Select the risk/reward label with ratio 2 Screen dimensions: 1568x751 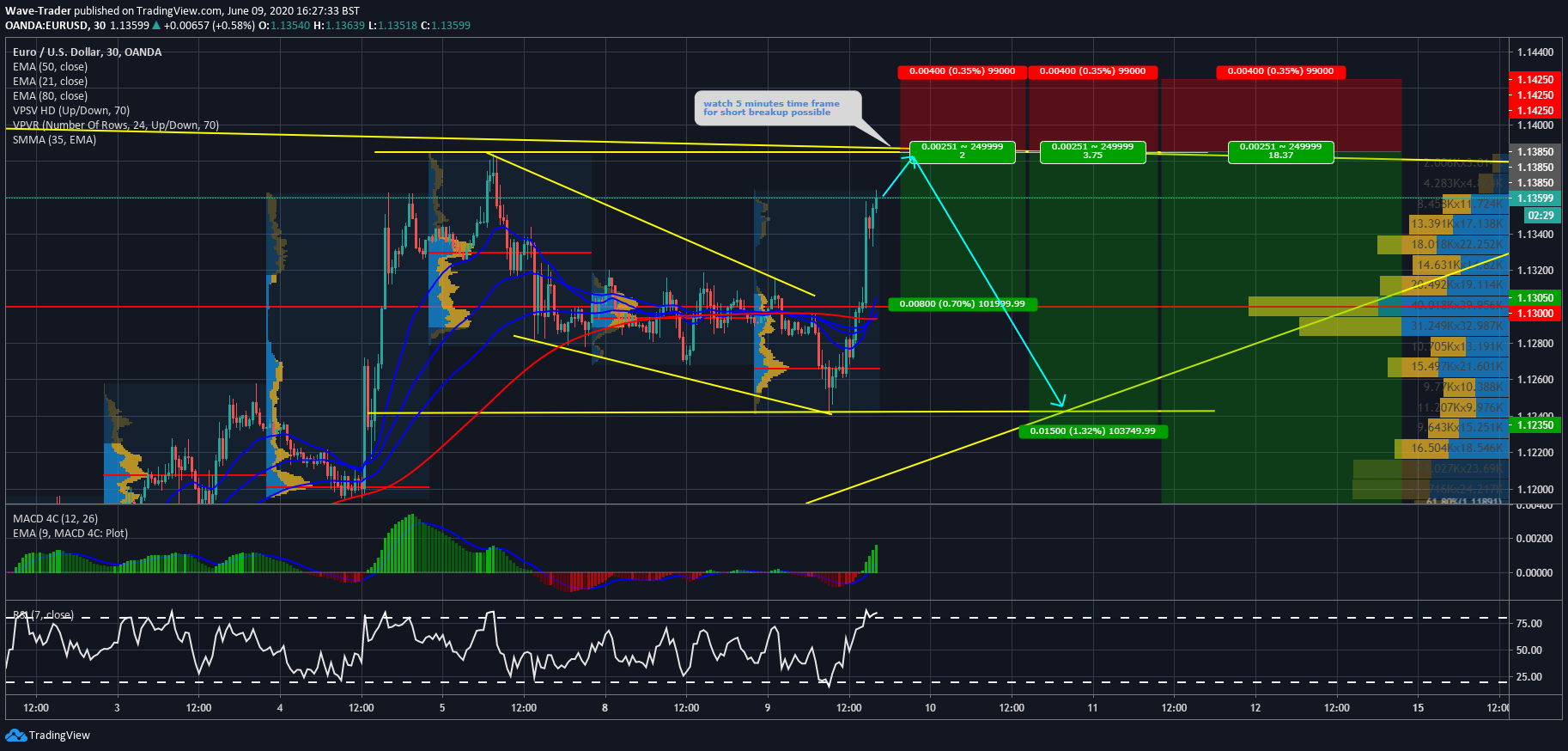[962, 151]
